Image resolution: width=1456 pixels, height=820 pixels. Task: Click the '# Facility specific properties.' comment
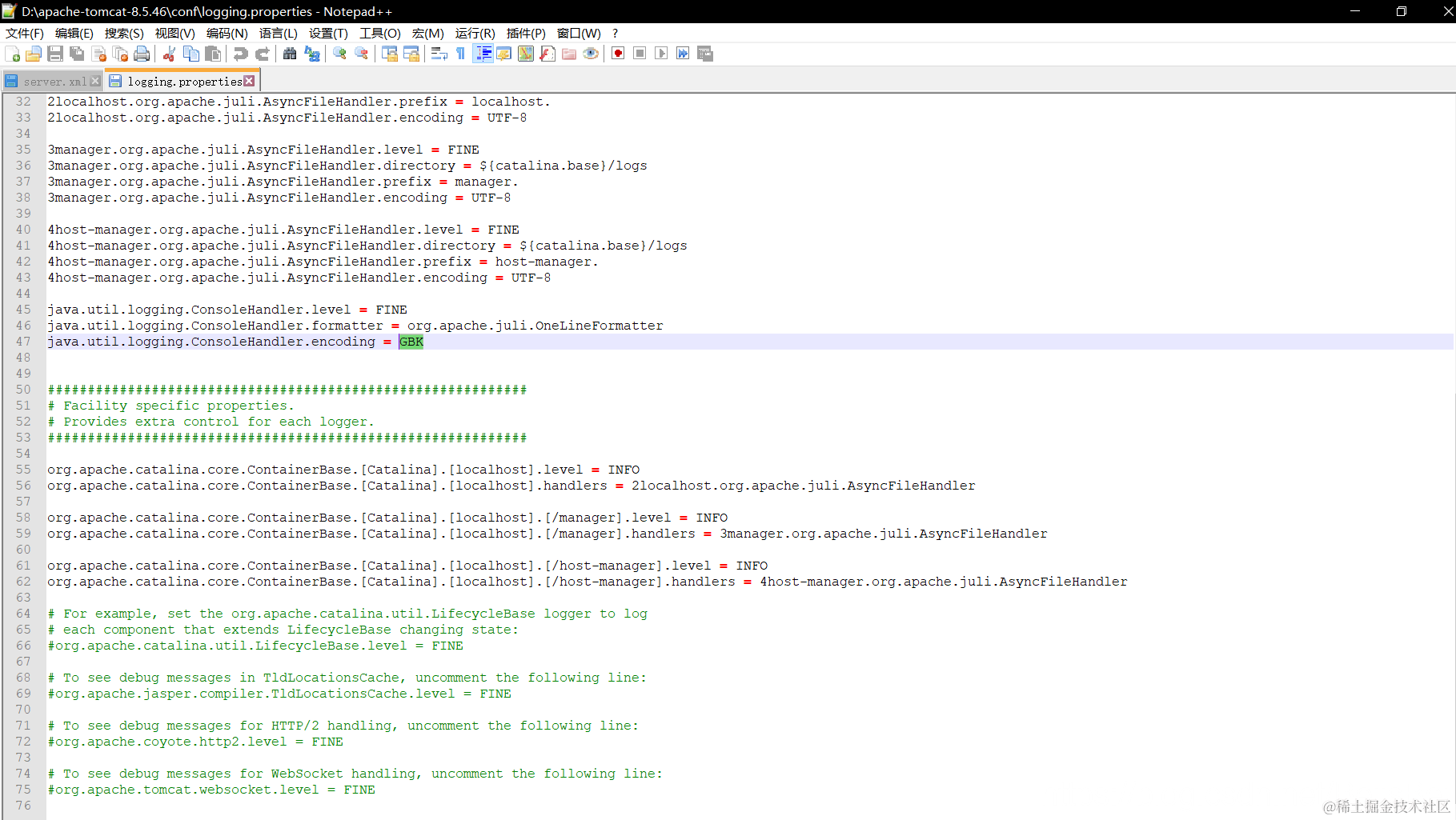[x=170, y=406]
